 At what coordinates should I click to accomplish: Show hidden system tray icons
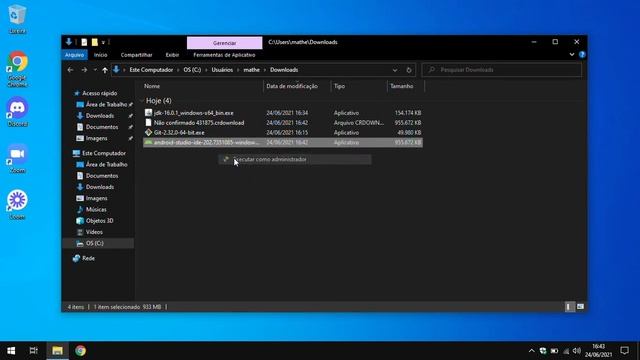pyautogui.click(x=531, y=351)
